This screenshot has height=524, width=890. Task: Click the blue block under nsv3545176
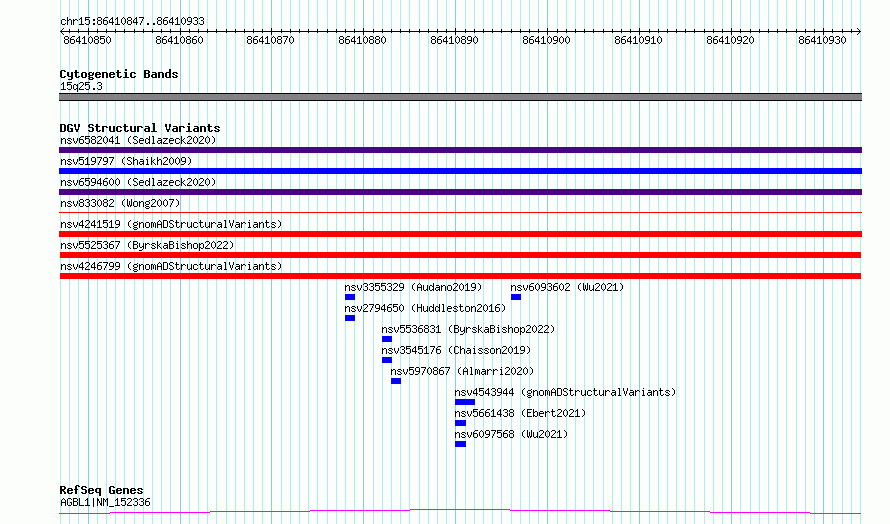tap(387, 360)
